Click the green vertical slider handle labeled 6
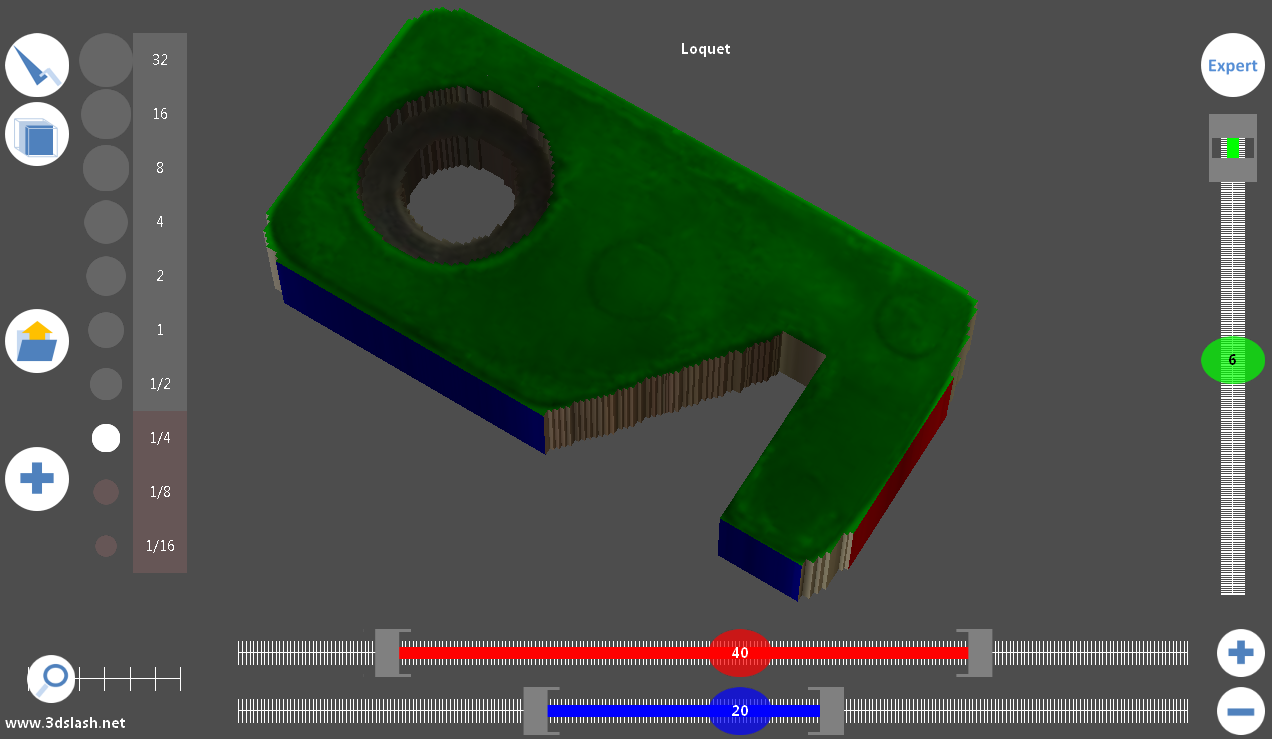 1232,360
